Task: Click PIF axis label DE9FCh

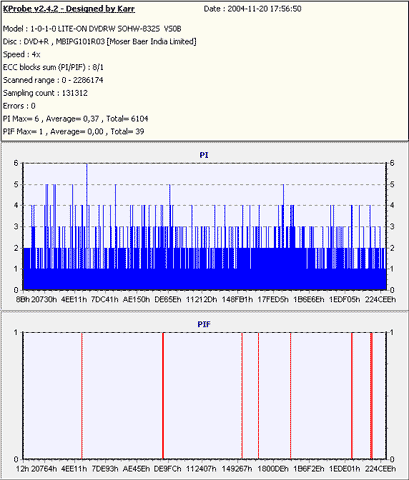Action: [168, 469]
